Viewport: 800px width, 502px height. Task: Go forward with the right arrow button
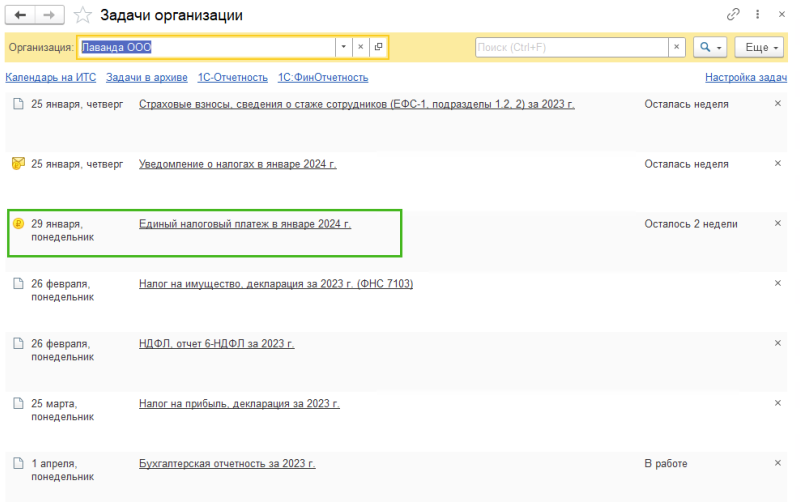click(49, 15)
